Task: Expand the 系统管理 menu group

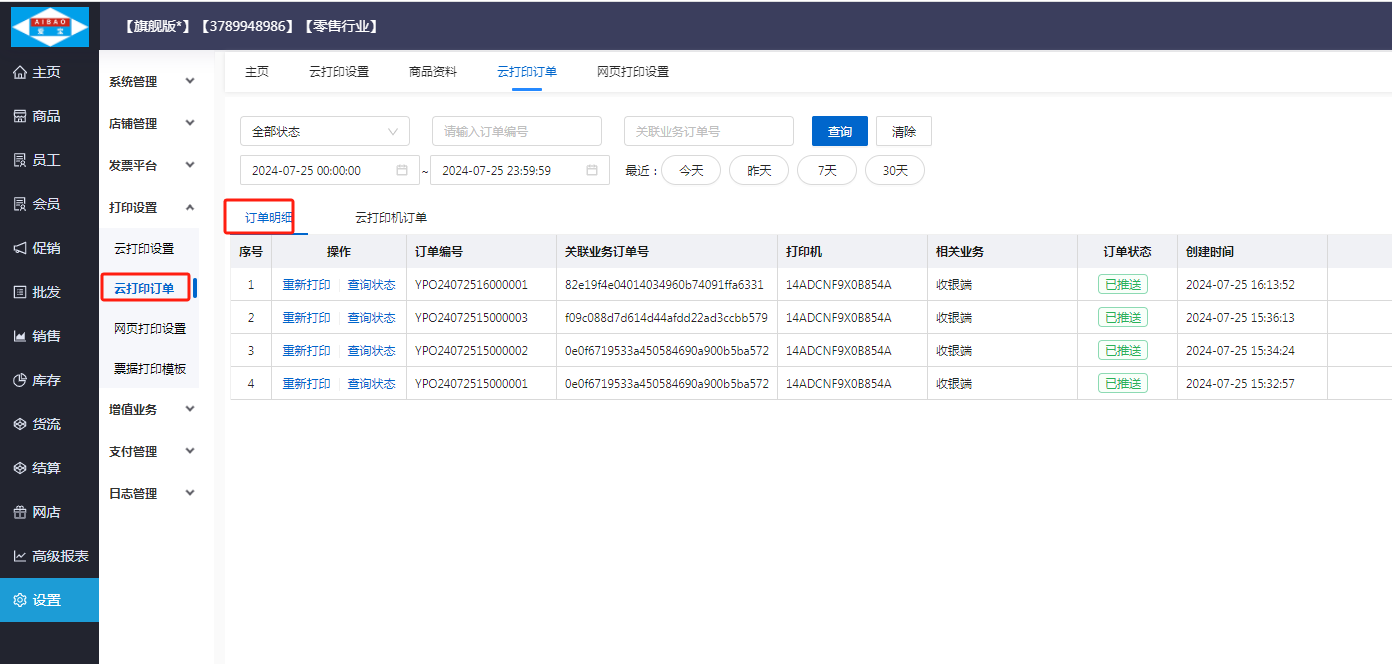Action: tap(151, 82)
